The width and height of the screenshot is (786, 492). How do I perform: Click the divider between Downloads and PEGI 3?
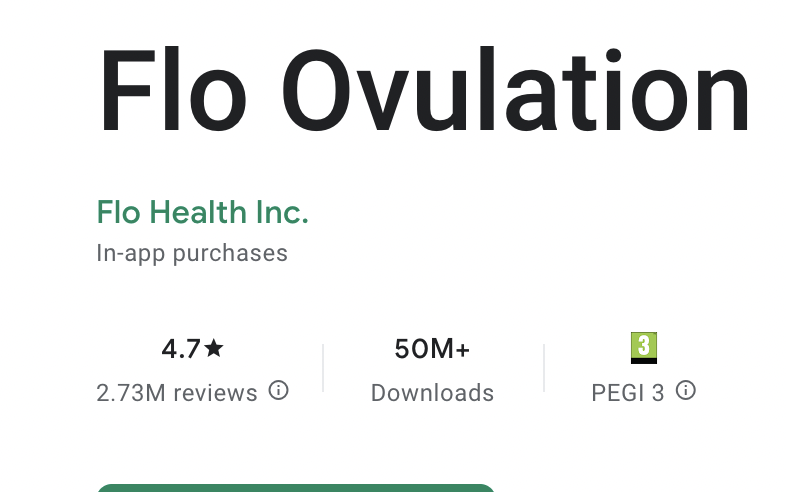coord(544,368)
